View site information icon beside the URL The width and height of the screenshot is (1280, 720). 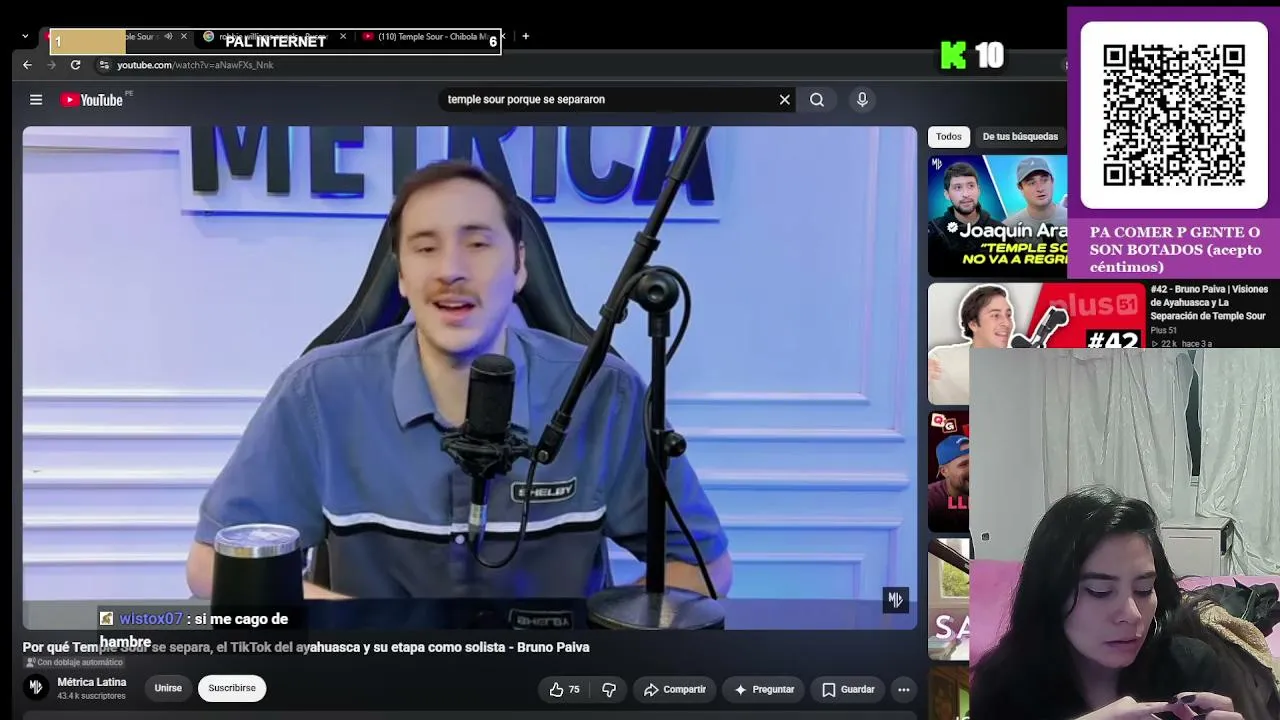pos(104,65)
